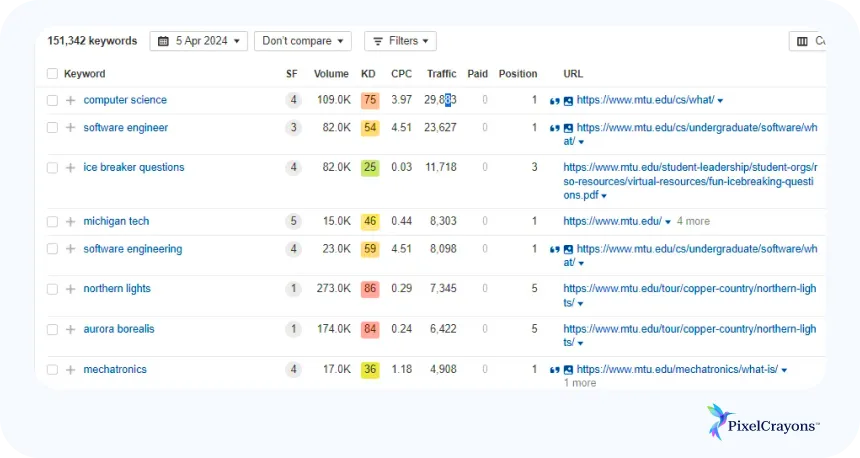
Task: Click the traffic value 23,627
Action: [440, 127]
